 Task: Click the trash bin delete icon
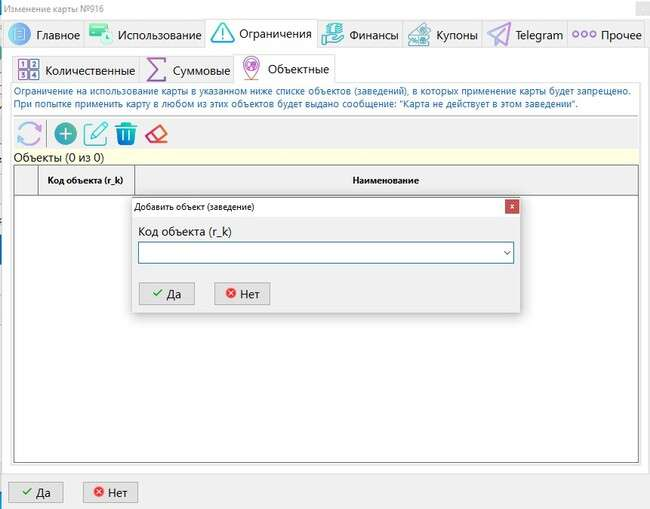tap(126, 134)
